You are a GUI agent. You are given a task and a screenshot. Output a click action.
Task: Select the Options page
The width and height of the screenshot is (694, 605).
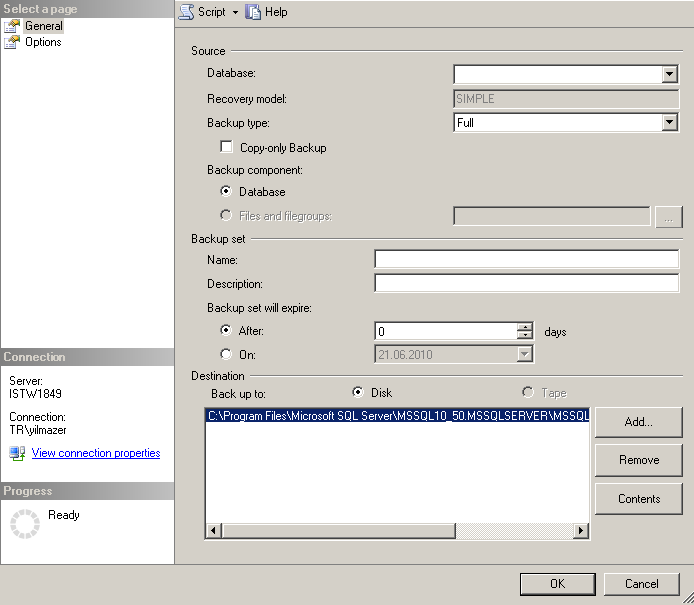pyautogui.click(x=43, y=42)
